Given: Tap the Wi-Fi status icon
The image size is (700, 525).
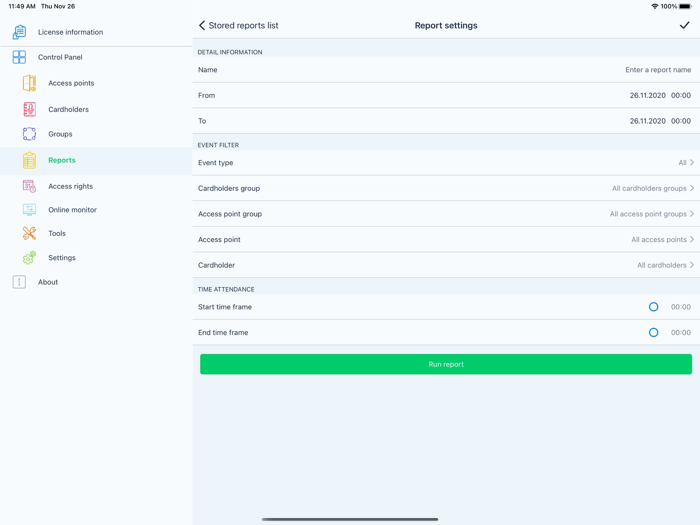Looking at the screenshot, I should pyautogui.click(x=654, y=6).
